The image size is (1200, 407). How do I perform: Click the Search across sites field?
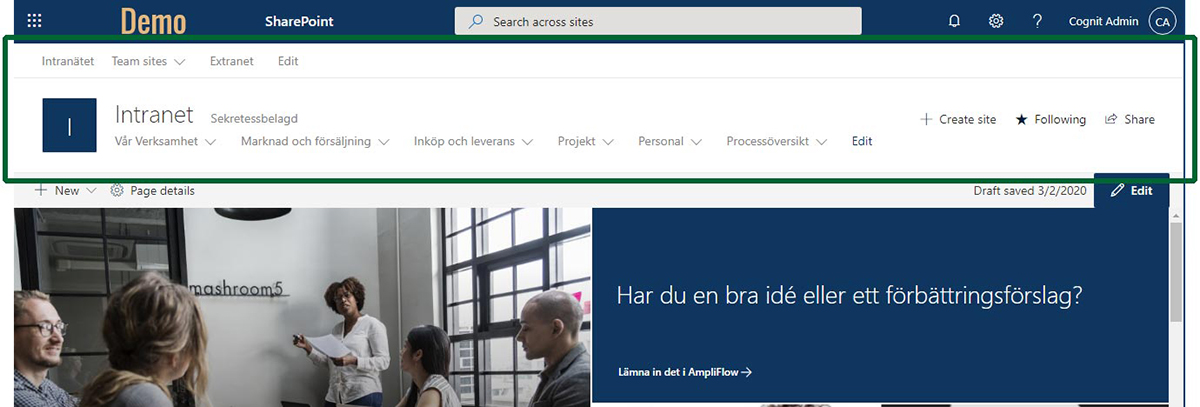tap(658, 21)
